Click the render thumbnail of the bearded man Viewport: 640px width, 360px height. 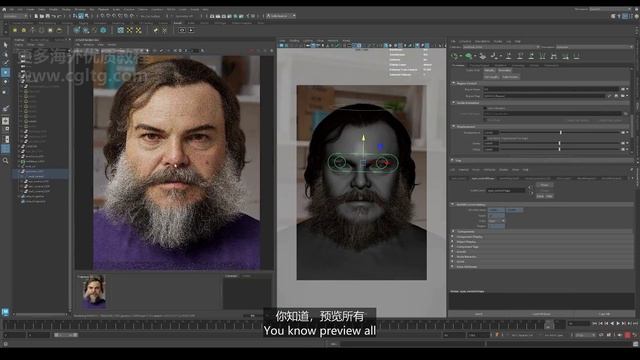click(94, 291)
